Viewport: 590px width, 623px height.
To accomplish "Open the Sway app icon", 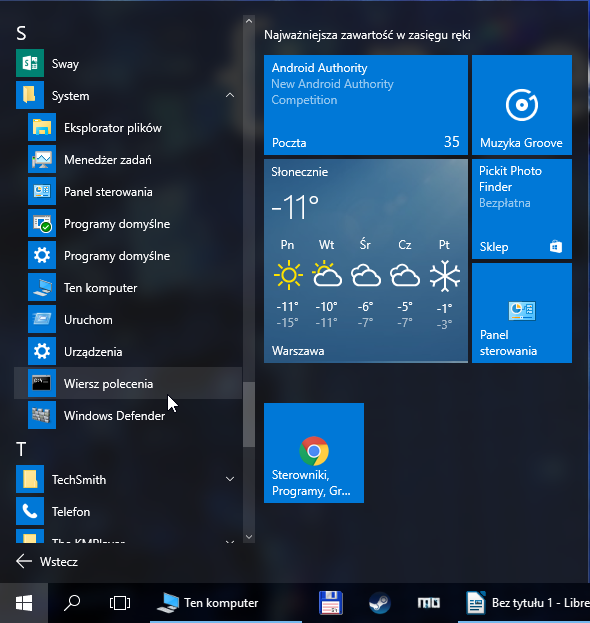I will click(x=30, y=63).
